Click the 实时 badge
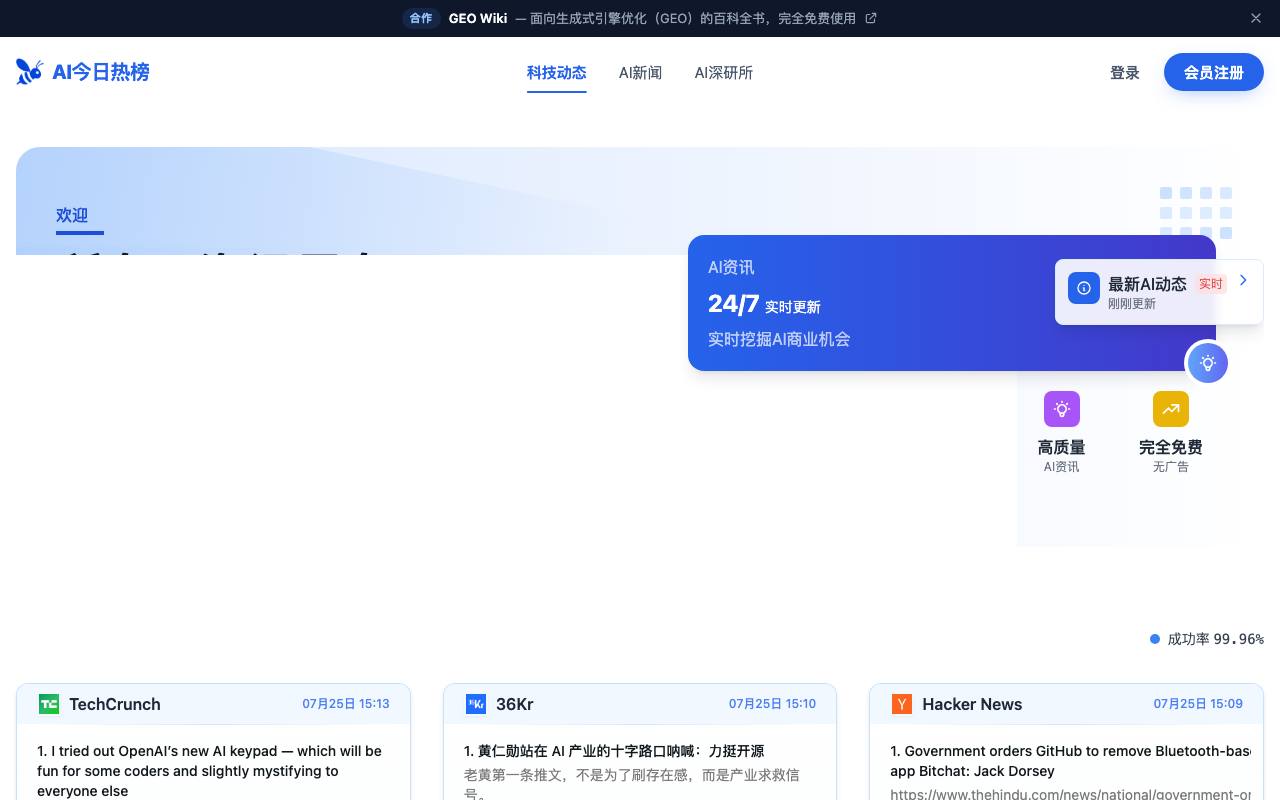The width and height of the screenshot is (1280, 800). click(1211, 284)
